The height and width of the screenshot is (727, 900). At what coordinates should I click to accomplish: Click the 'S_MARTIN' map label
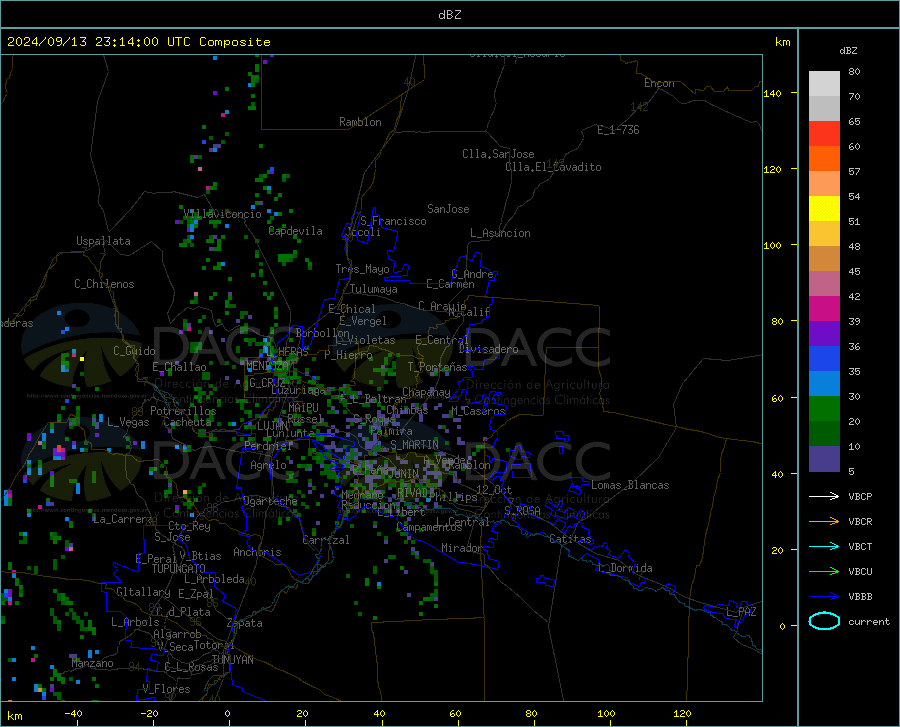point(414,444)
